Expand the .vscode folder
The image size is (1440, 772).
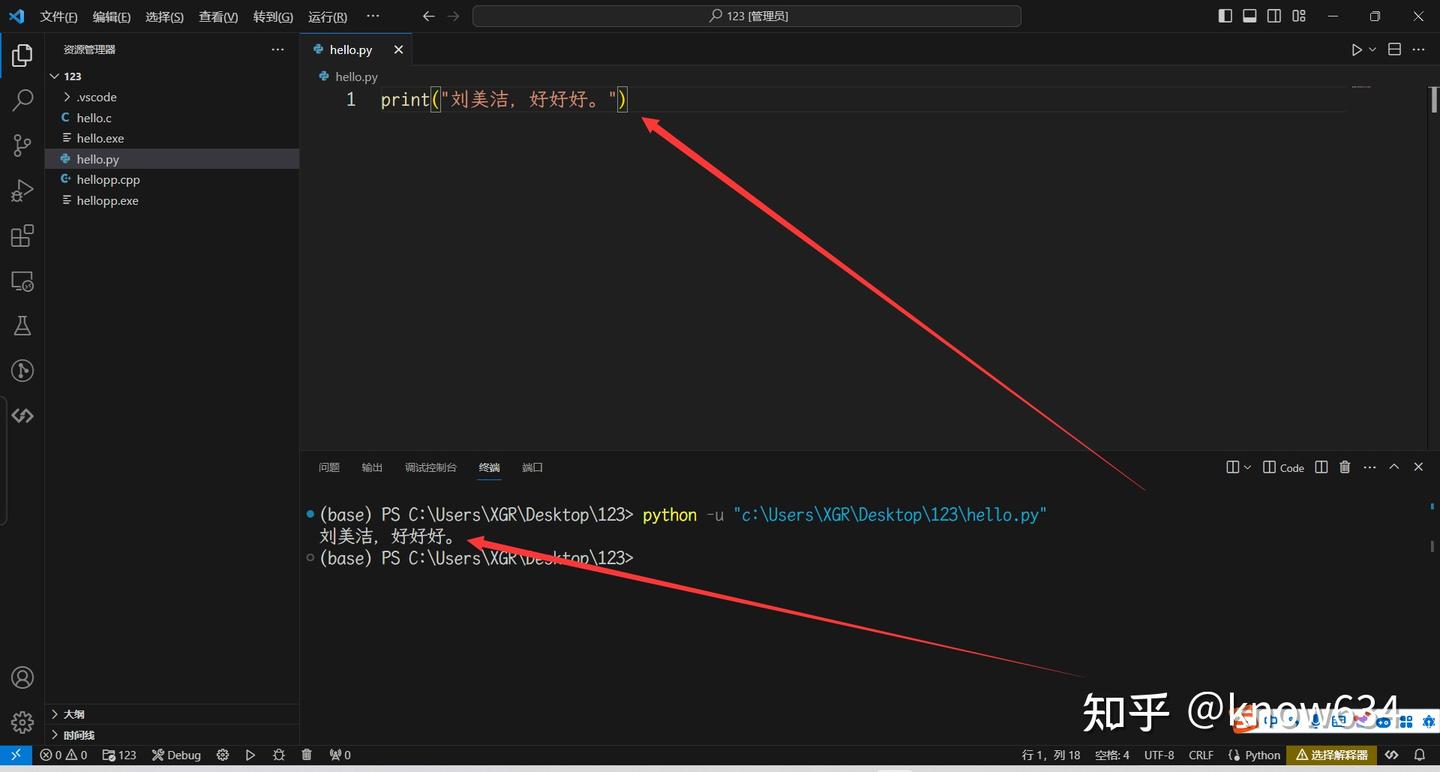tap(68, 96)
